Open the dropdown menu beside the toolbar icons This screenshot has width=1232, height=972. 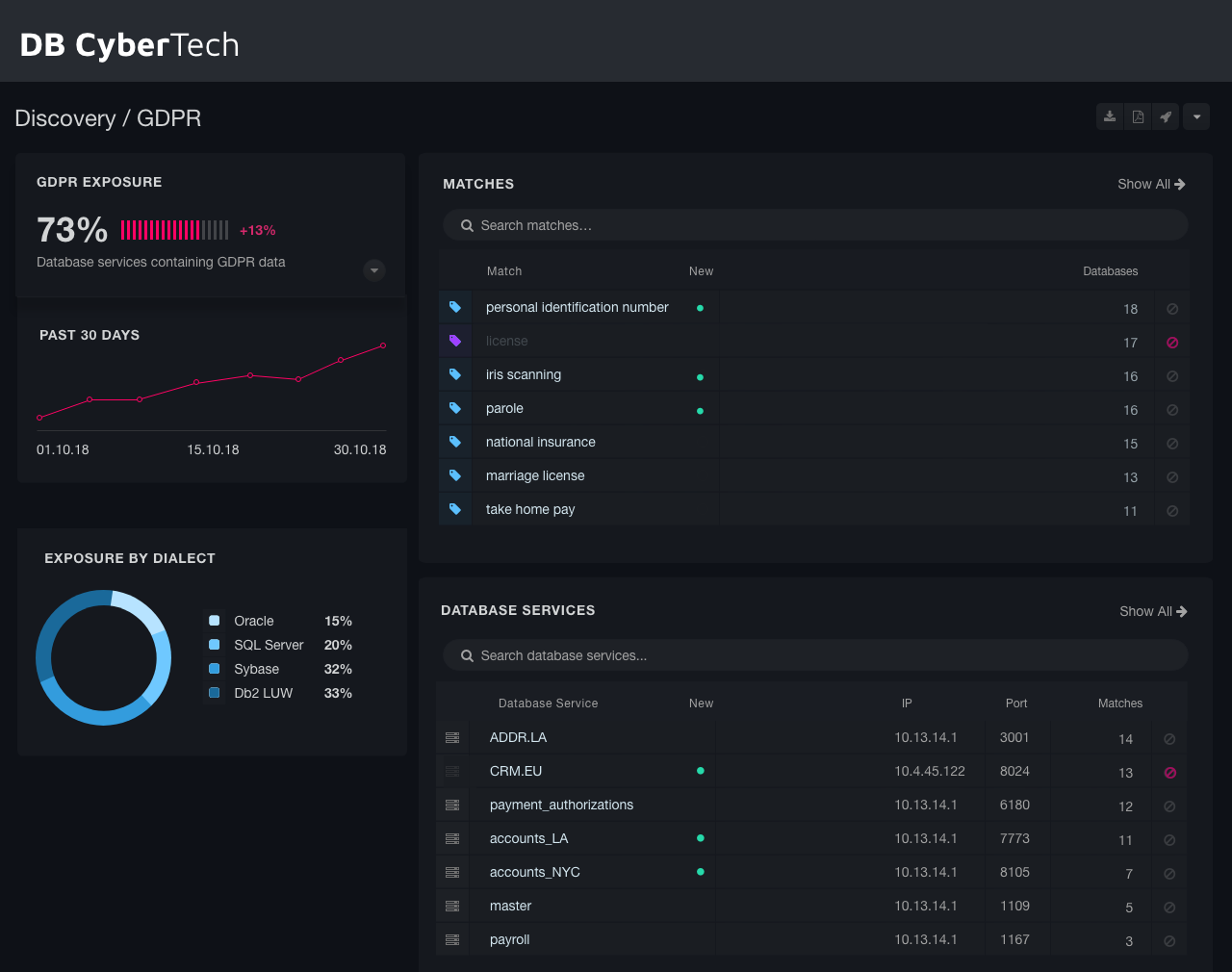[x=1196, y=116]
